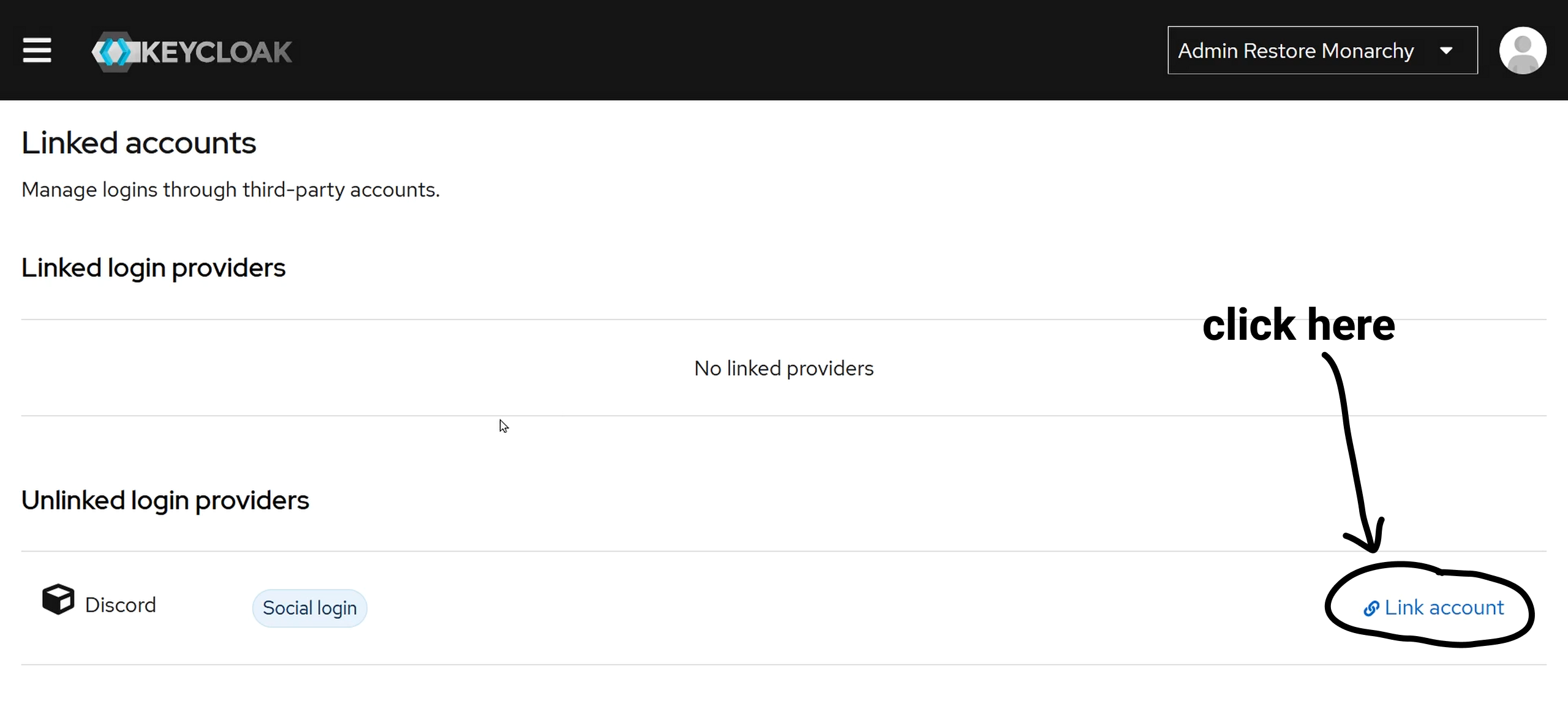Expand the Admin Restore Monarchy dropdown
Image resolution: width=1568 pixels, height=701 pixels.
point(1322,50)
